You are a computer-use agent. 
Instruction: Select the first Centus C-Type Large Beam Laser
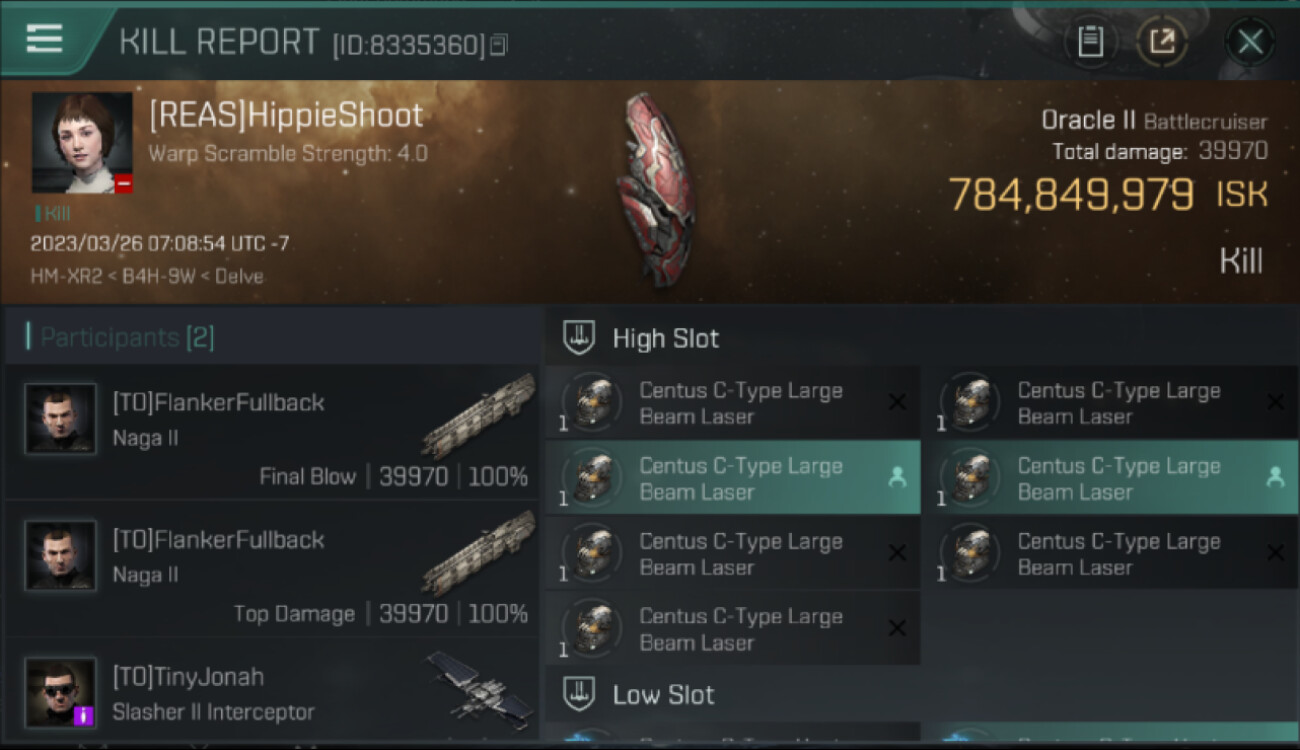732,403
